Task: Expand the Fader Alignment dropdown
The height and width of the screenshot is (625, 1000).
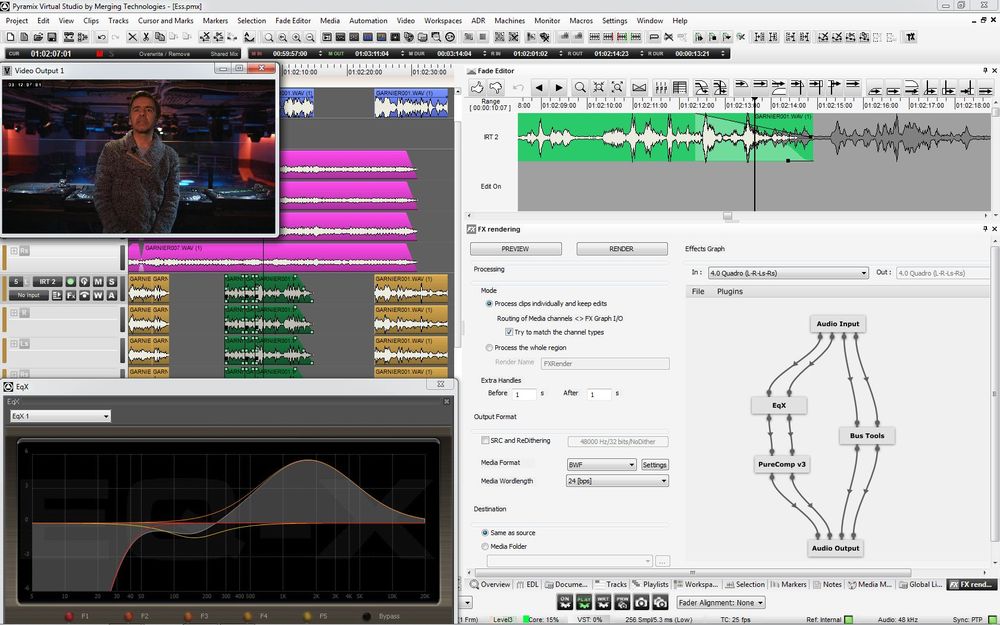Action: pyautogui.click(x=721, y=603)
